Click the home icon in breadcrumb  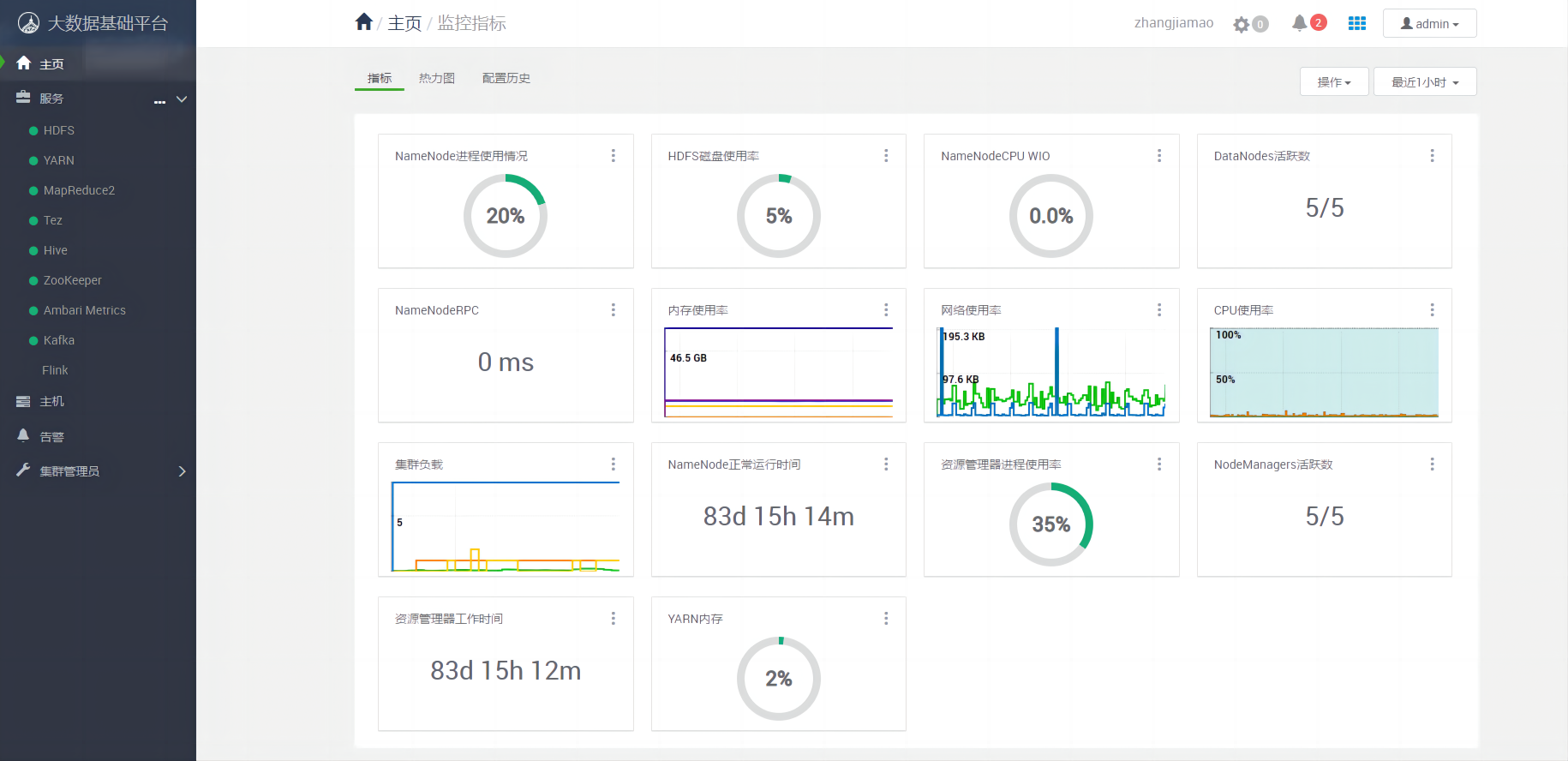click(x=363, y=22)
